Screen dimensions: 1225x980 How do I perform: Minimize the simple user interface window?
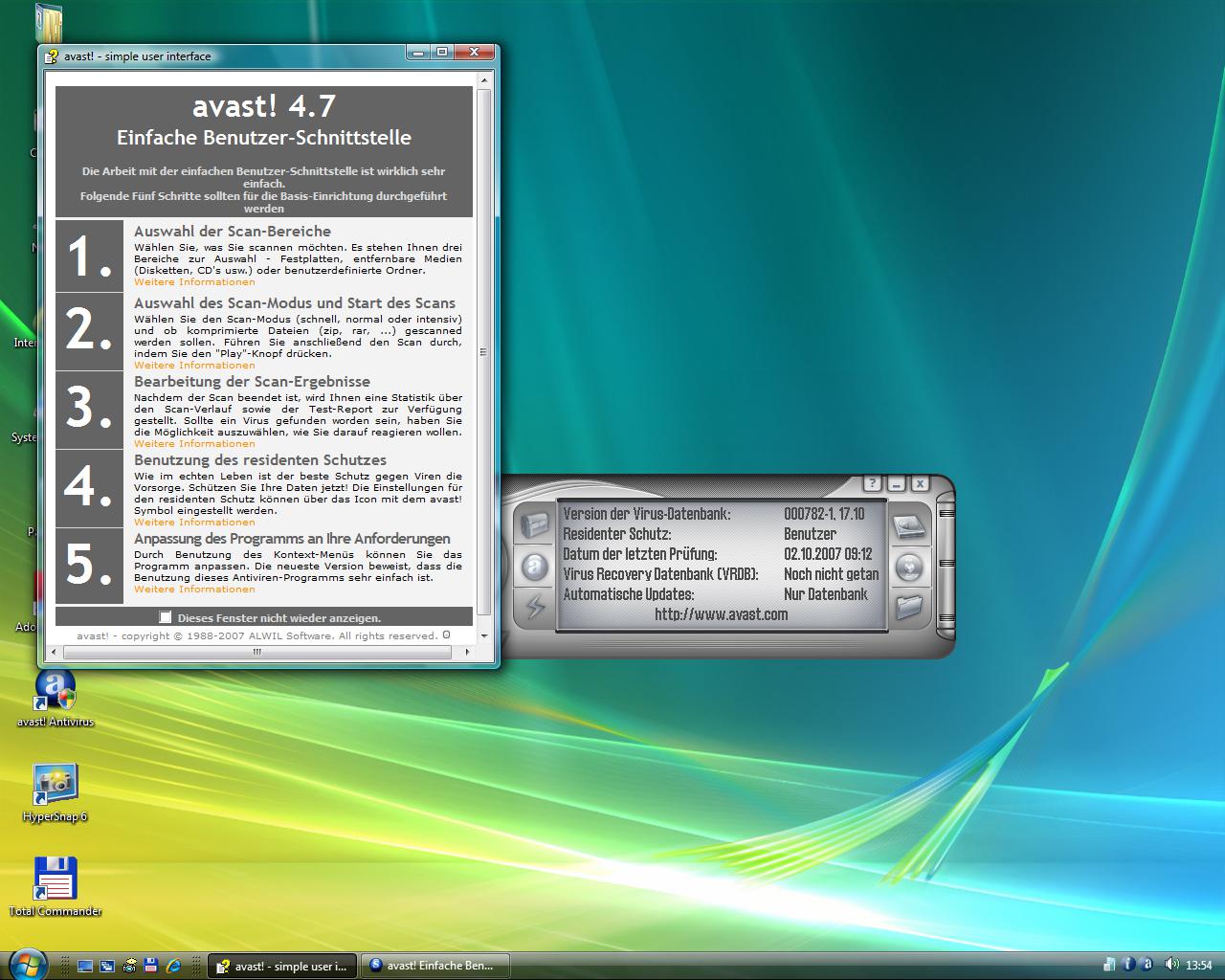coord(418,53)
